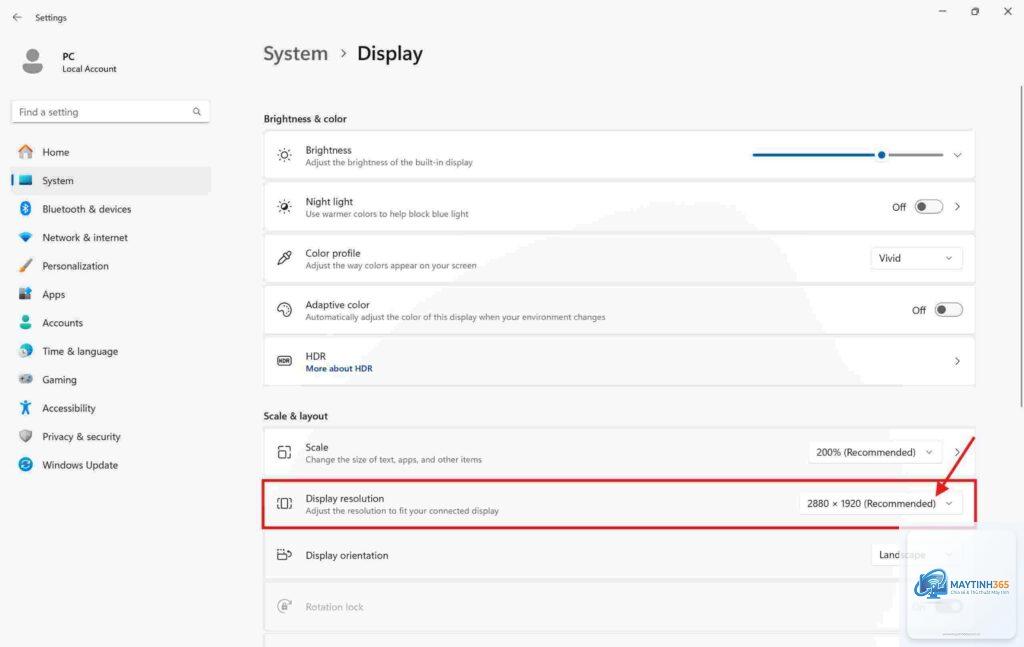This screenshot has height=647, width=1024.
Task: Click the Scale & layout heading
Action: [x=295, y=416]
